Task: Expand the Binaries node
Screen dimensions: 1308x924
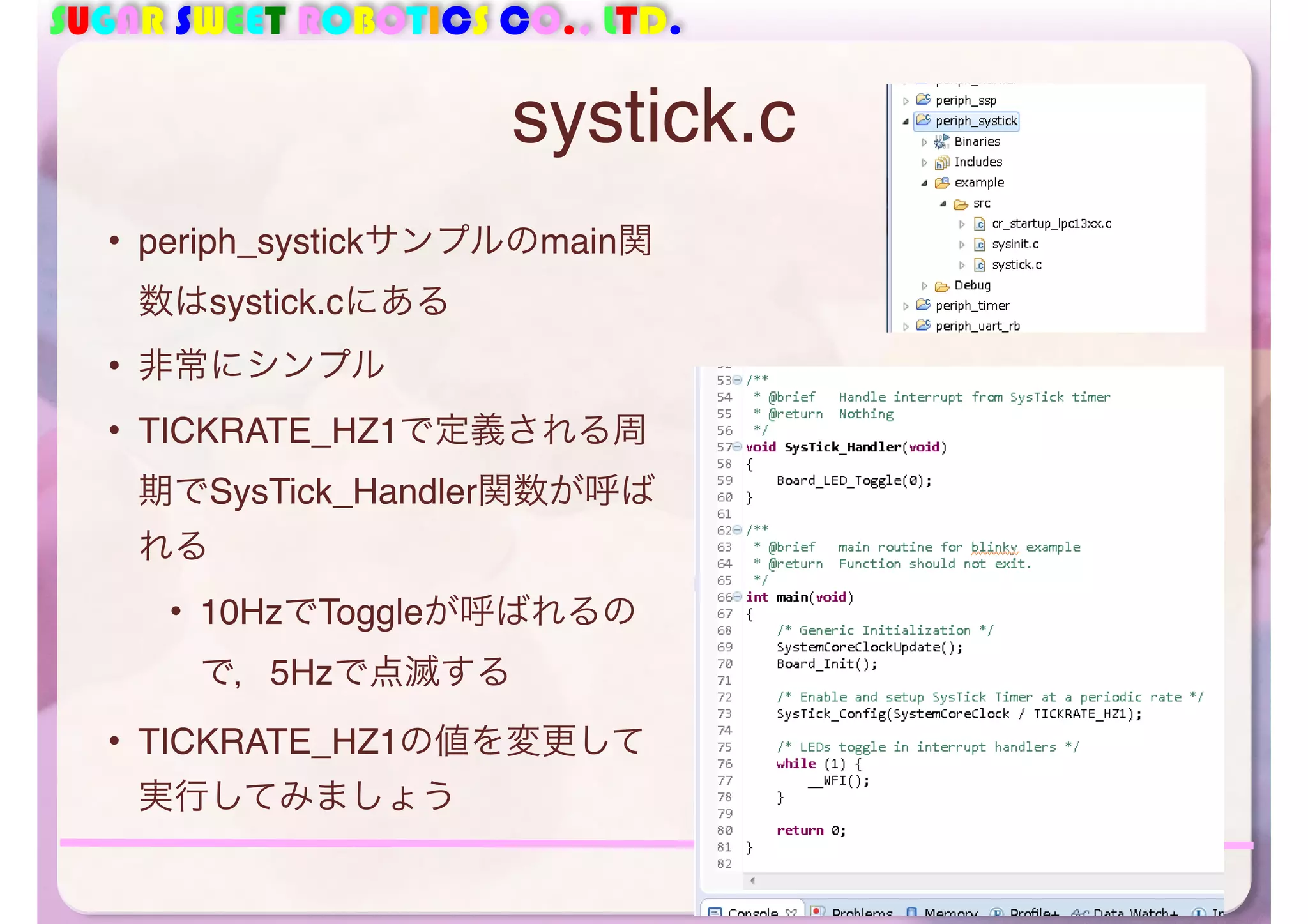Action: click(924, 142)
